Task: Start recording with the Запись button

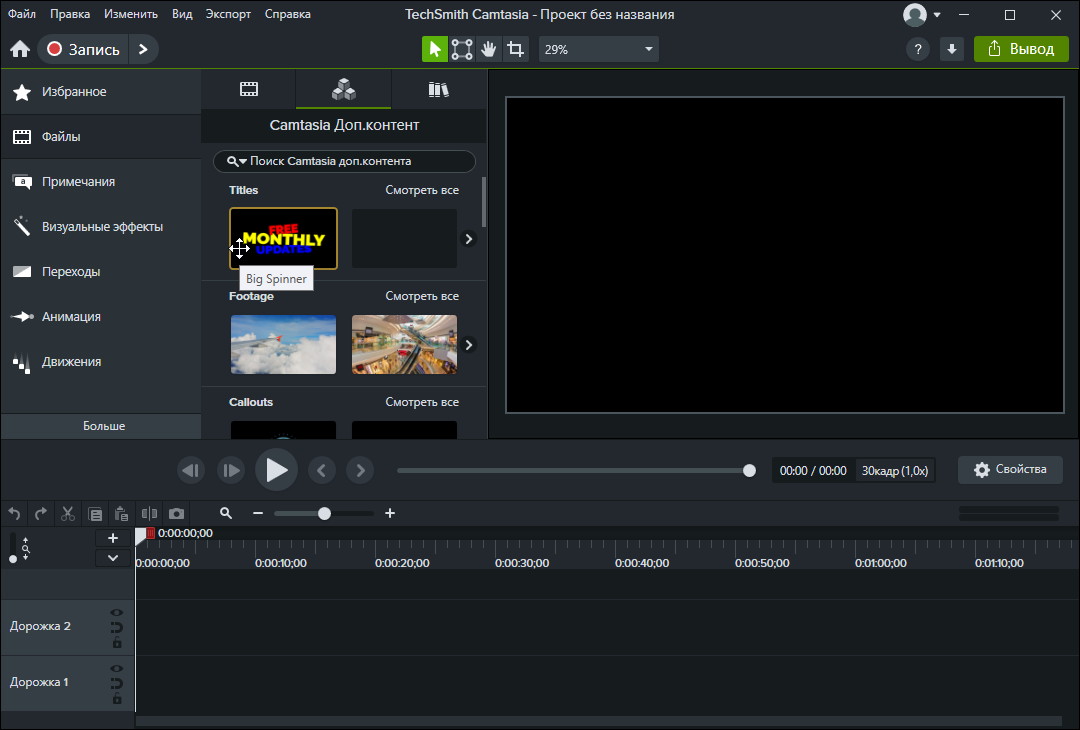Action: tap(83, 49)
